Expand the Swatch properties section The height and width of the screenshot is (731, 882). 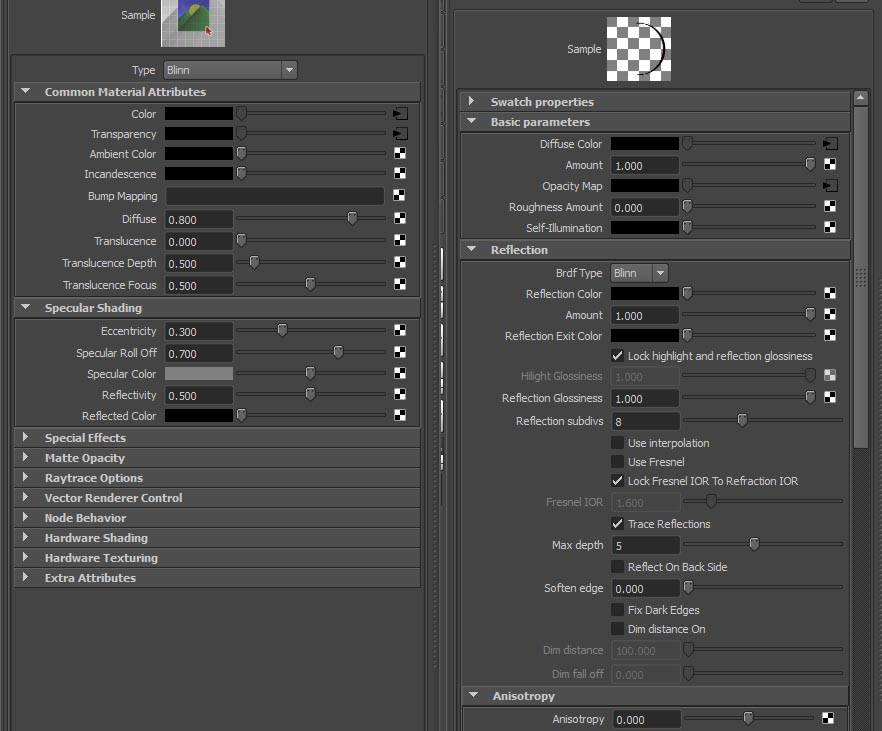(471, 101)
